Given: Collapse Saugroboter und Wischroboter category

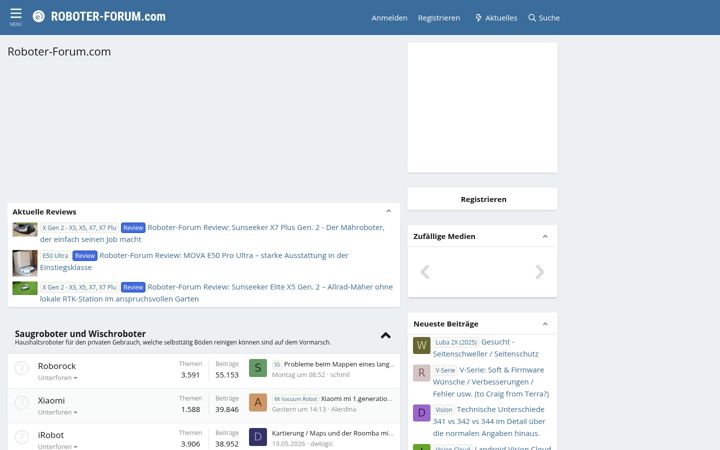Looking at the screenshot, I should 386,336.
